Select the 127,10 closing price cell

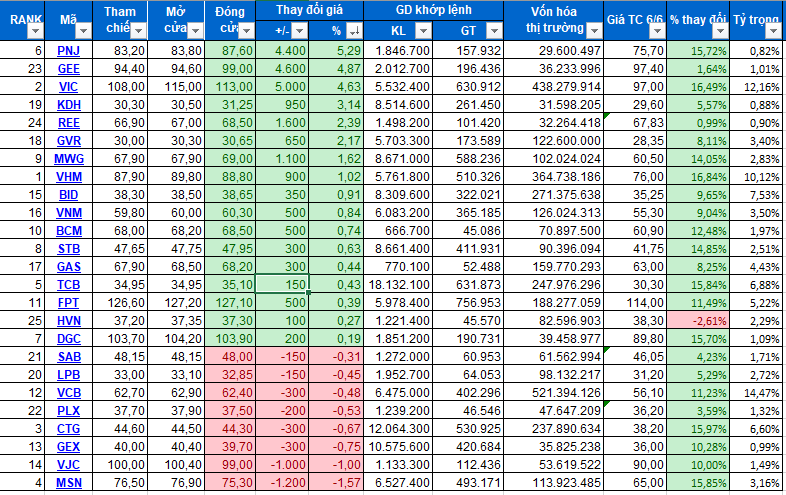click(230, 303)
